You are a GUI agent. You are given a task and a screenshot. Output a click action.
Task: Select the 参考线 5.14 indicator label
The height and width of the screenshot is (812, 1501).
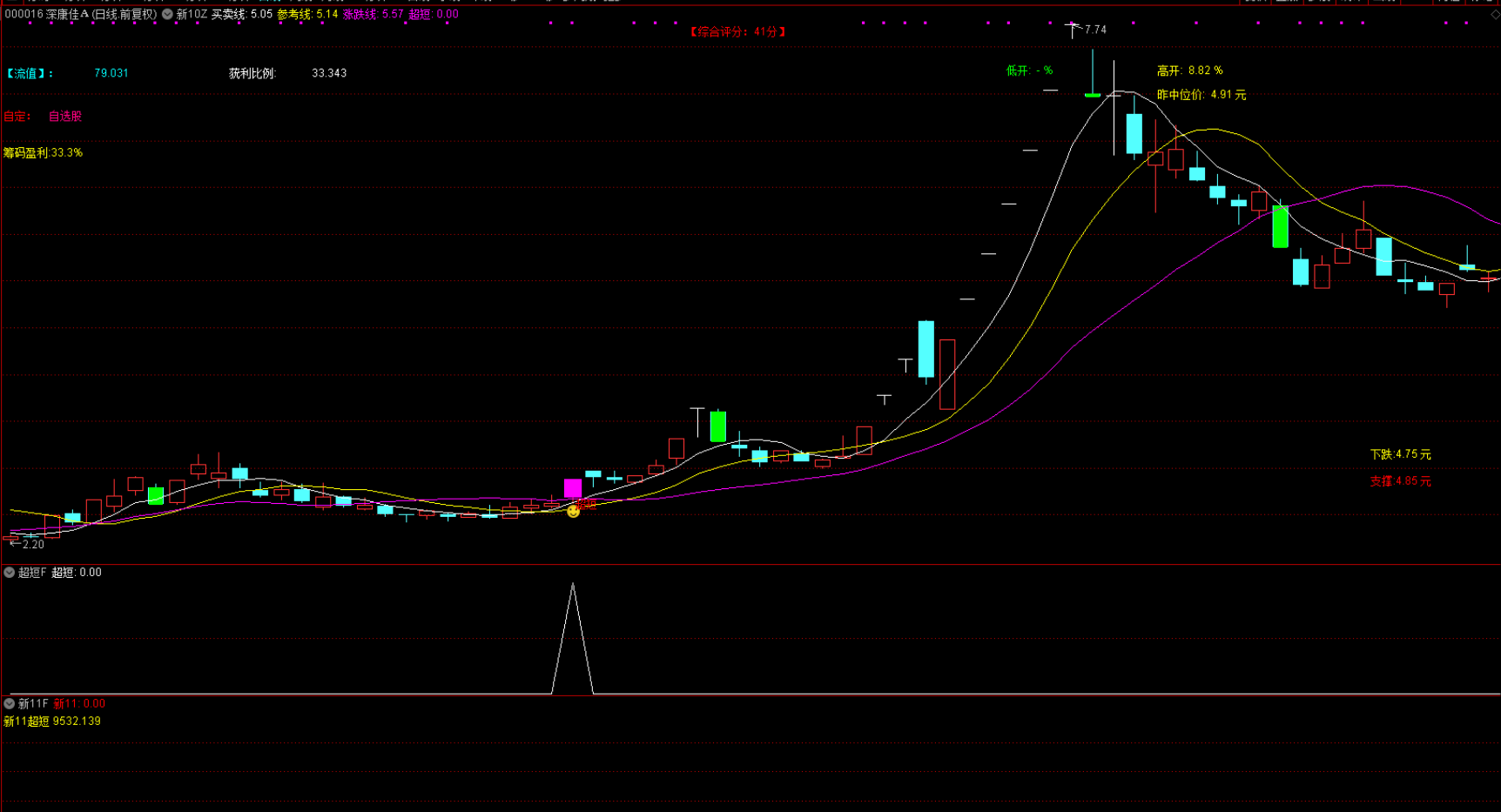pyautogui.click(x=307, y=15)
